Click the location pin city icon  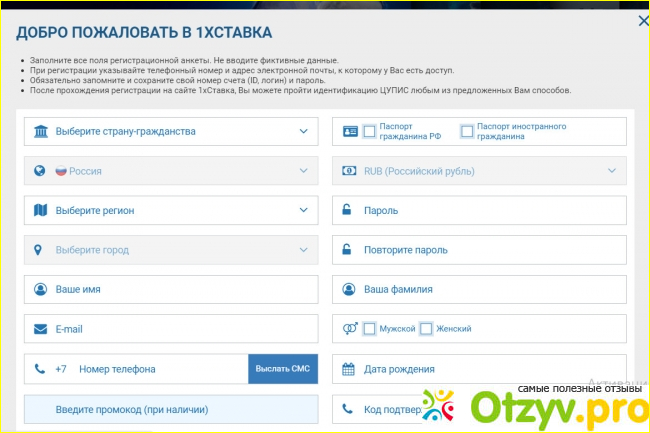pyautogui.click(x=40, y=250)
